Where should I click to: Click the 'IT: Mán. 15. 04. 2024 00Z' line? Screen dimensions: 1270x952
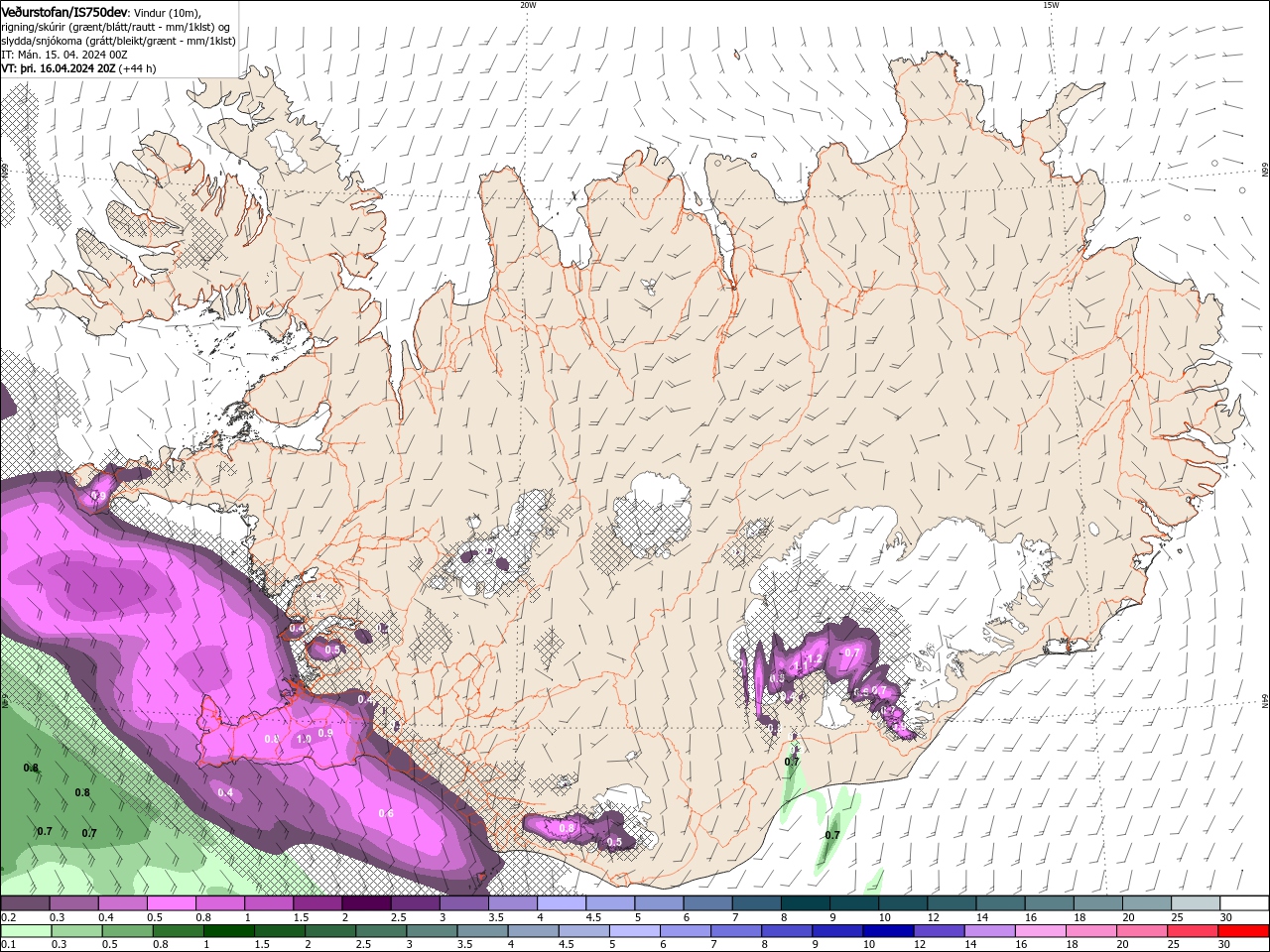coord(63,55)
